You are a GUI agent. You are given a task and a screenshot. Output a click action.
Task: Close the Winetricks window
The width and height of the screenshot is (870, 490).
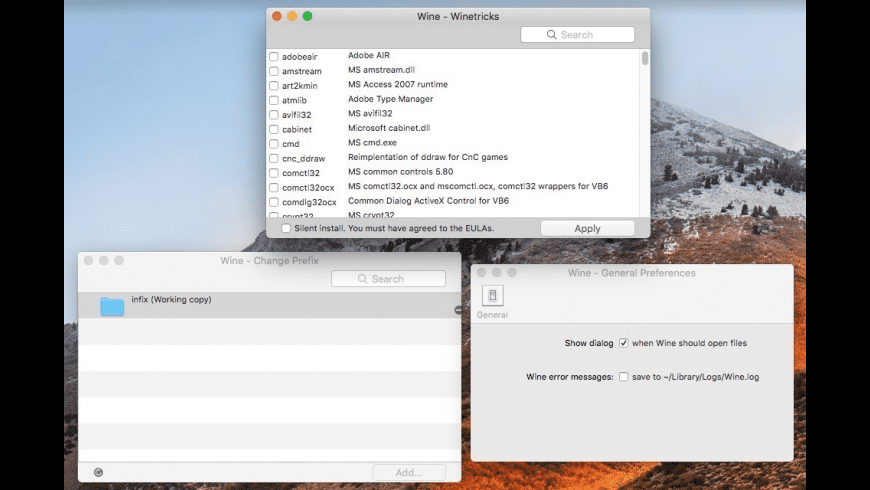pyautogui.click(x=276, y=16)
